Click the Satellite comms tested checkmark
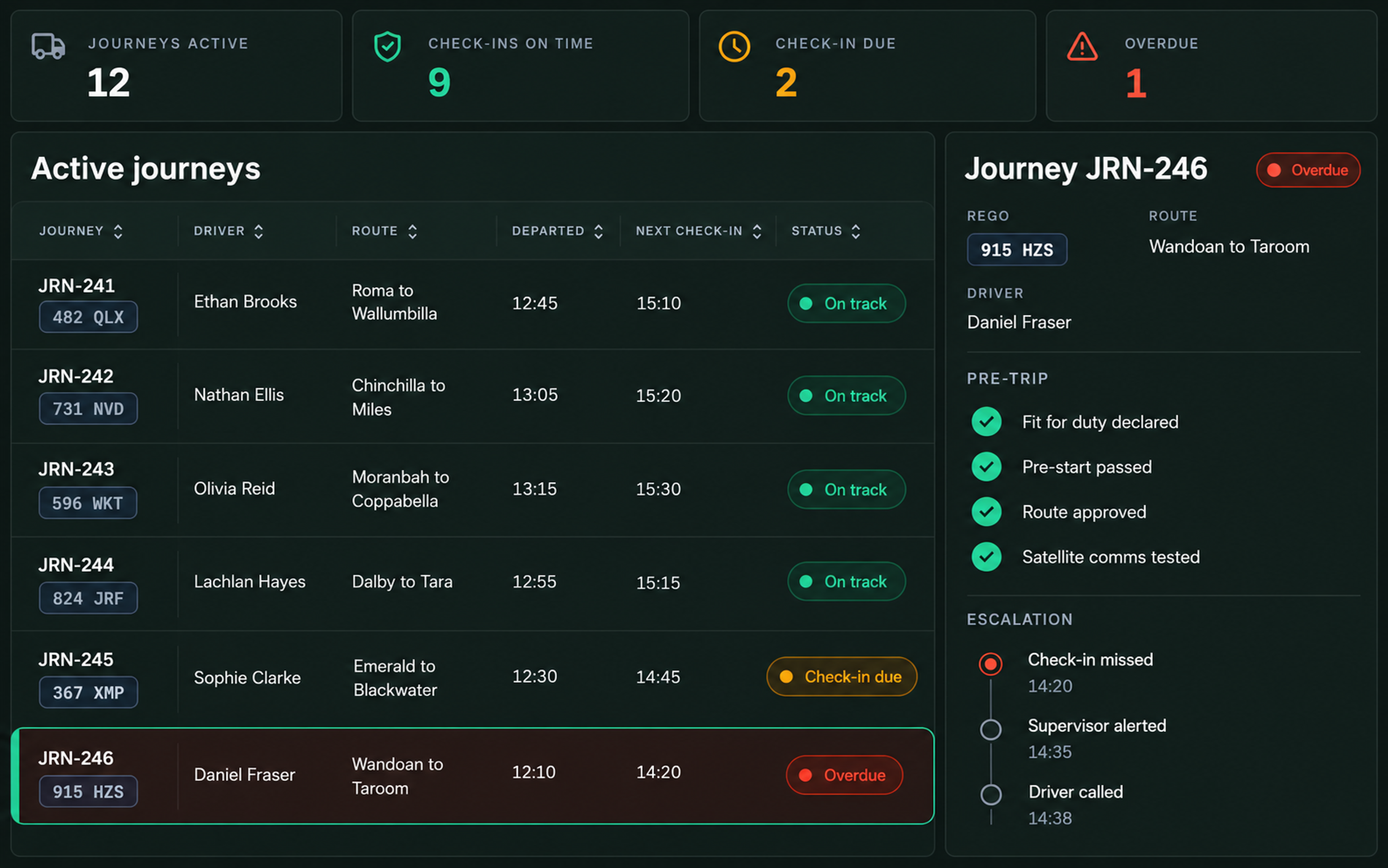1388x868 pixels. pos(986,557)
